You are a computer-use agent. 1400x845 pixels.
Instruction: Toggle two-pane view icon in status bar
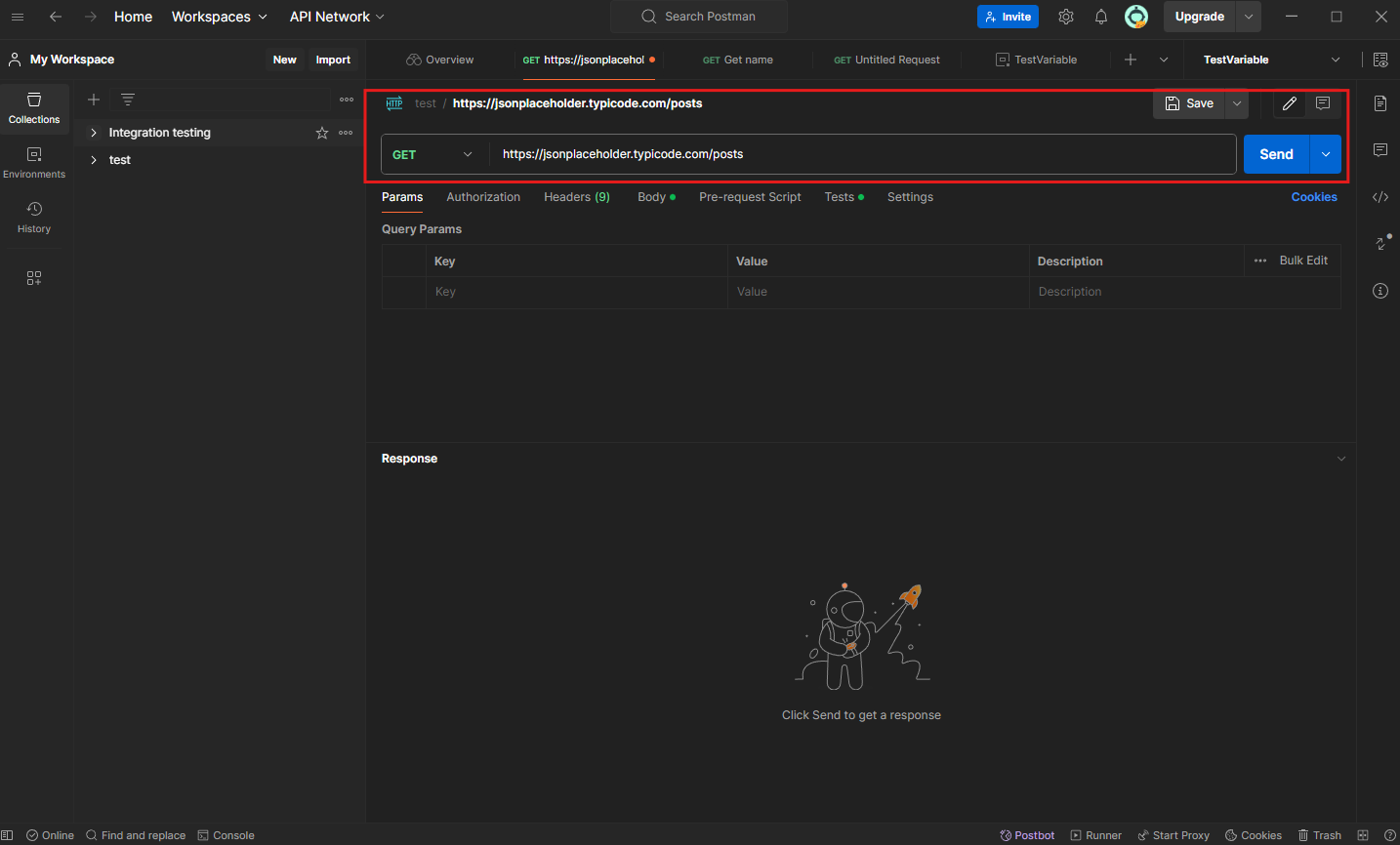tap(1363, 835)
